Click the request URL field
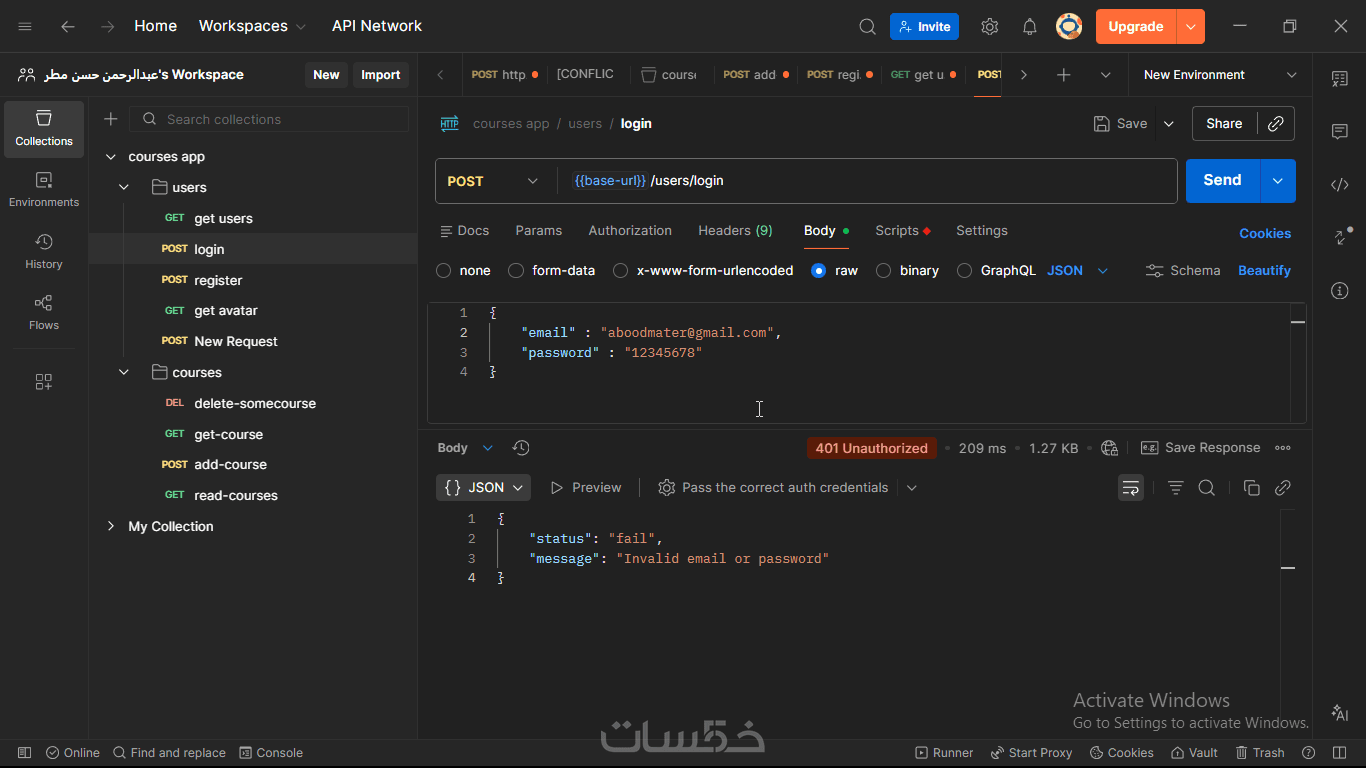 tap(866, 181)
